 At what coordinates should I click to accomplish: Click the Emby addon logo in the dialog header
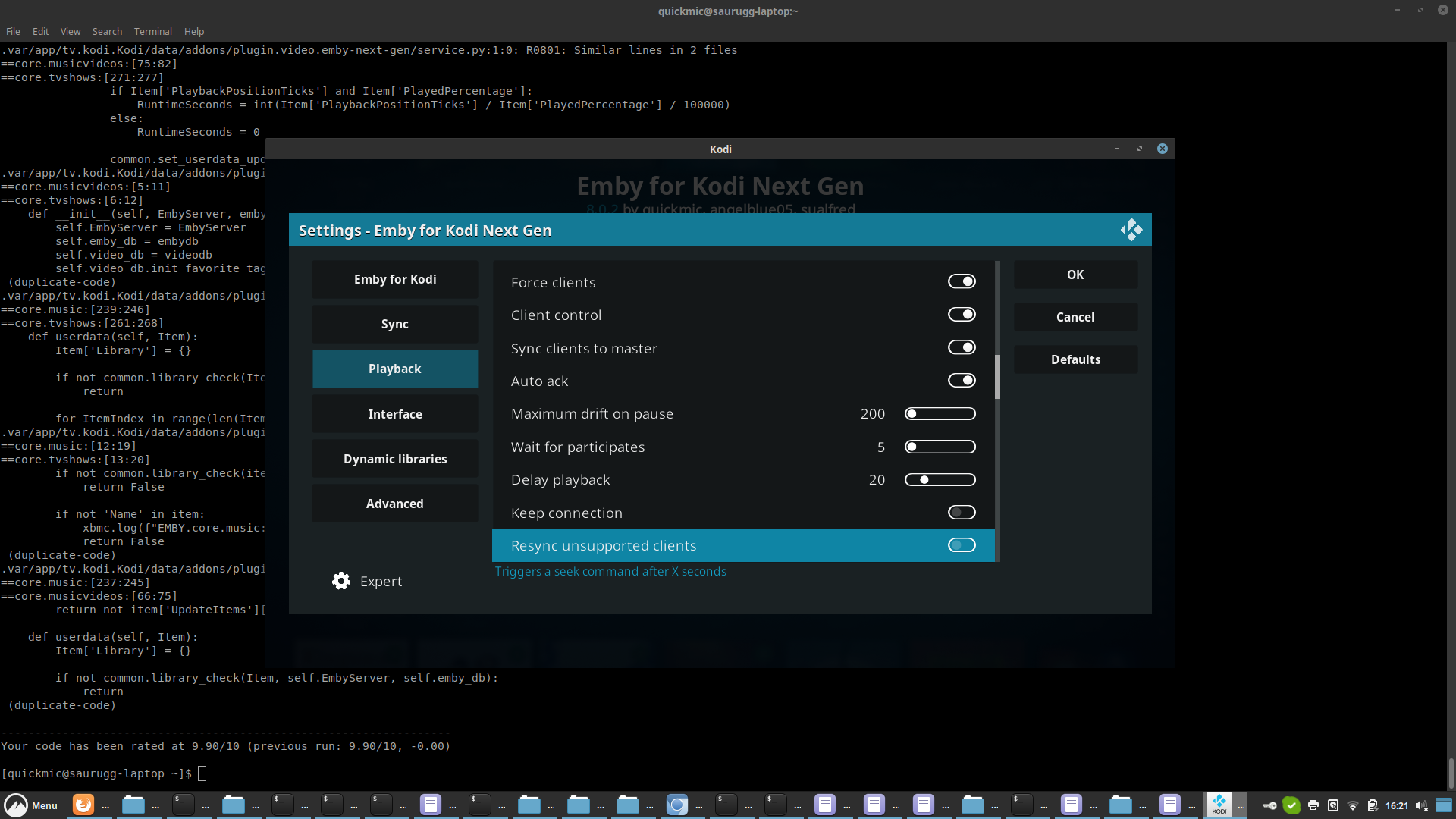click(x=1131, y=229)
